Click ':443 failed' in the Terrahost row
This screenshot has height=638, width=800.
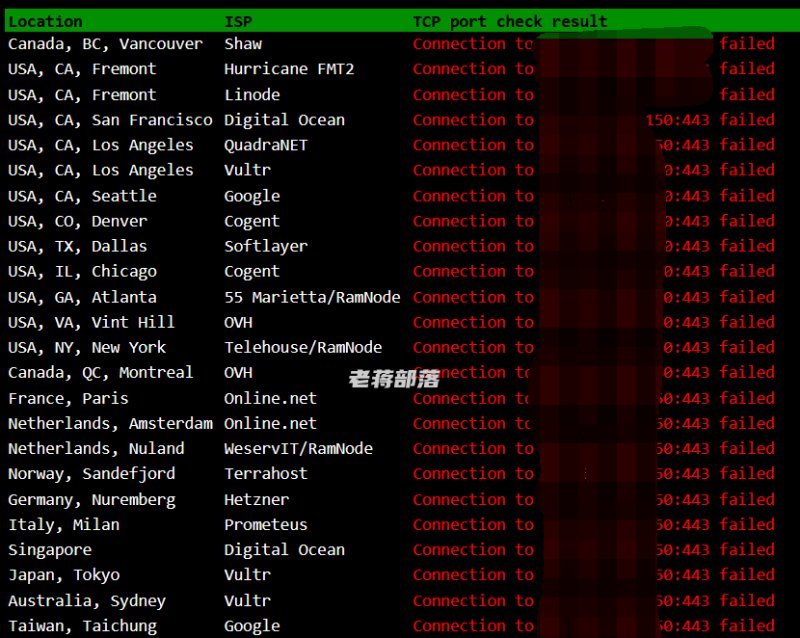(x=724, y=474)
